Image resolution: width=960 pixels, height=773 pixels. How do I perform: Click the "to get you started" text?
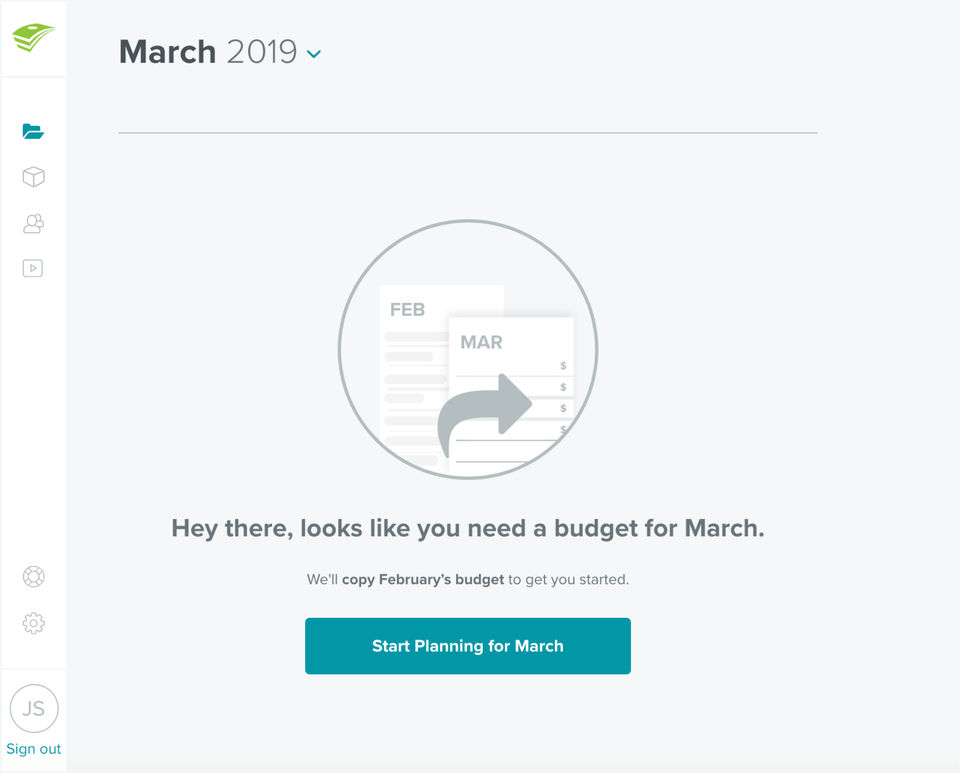click(568, 580)
